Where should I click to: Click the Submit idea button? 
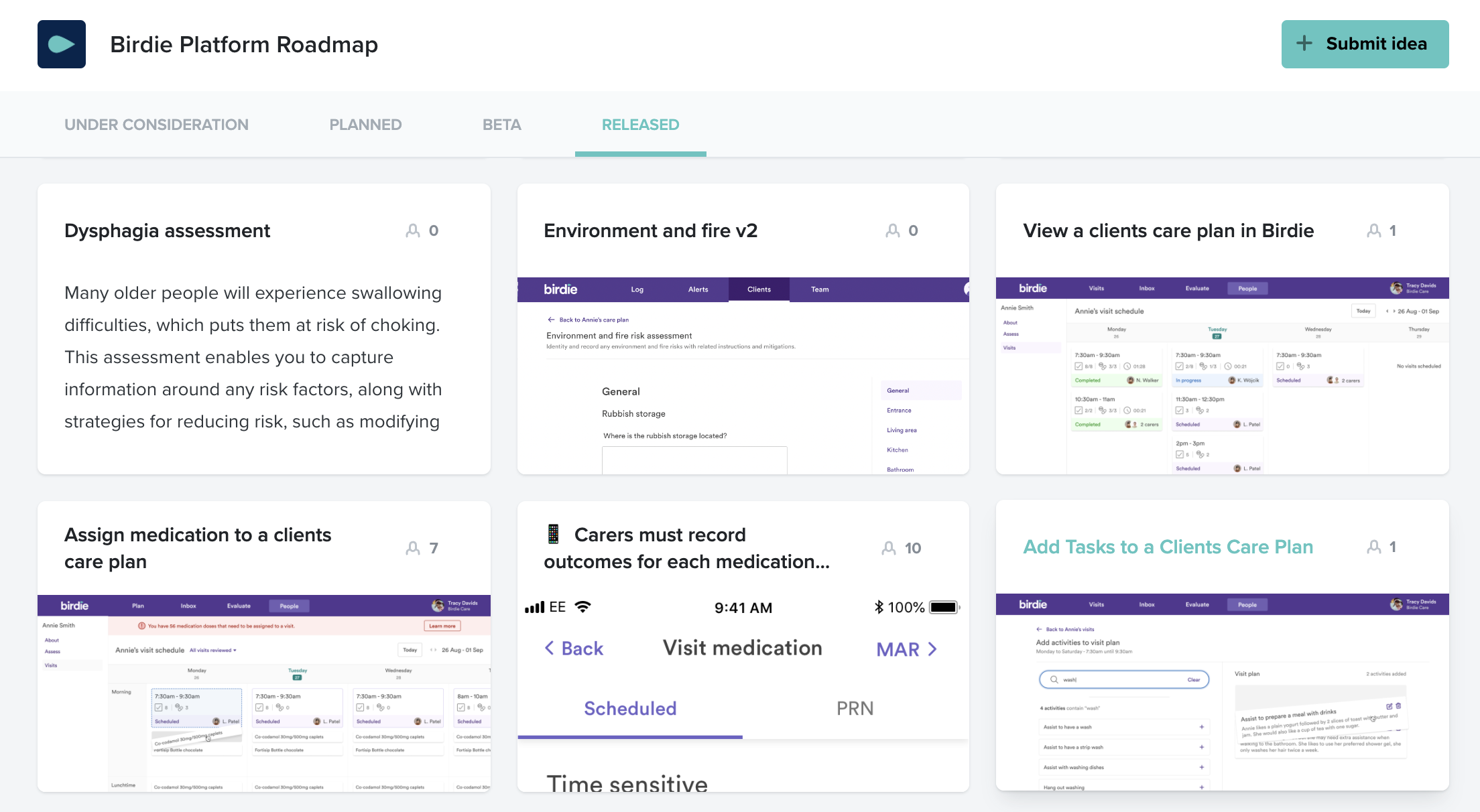(x=1365, y=44)
